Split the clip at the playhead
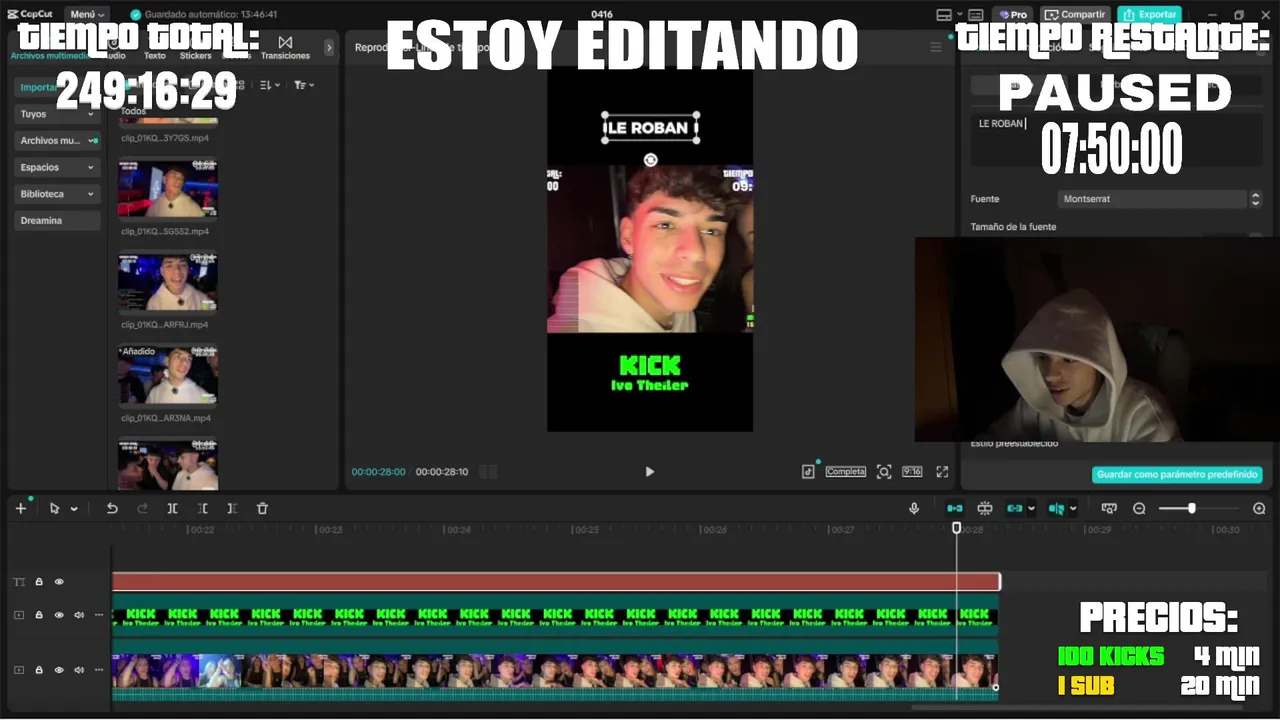 172,508
